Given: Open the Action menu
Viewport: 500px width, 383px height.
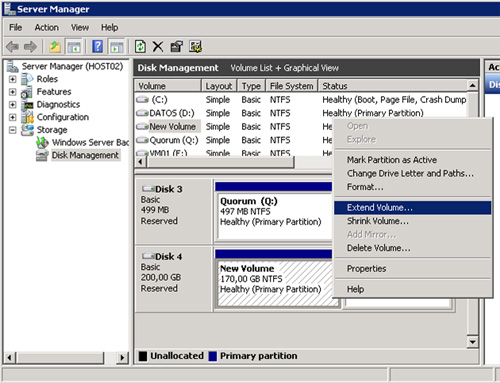Looking at the screenshot, I should 47,27.
